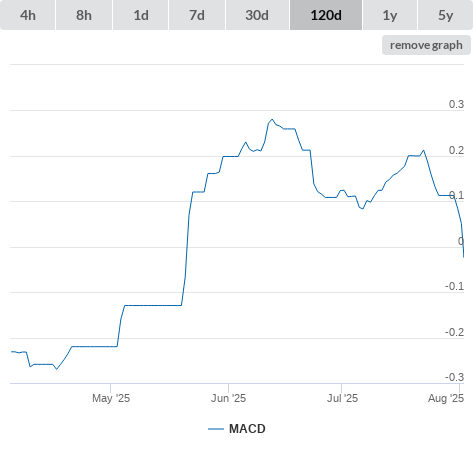Click the Jul '25 axis label
Screen dimensions: 474x455
click(x=342, y=398)
